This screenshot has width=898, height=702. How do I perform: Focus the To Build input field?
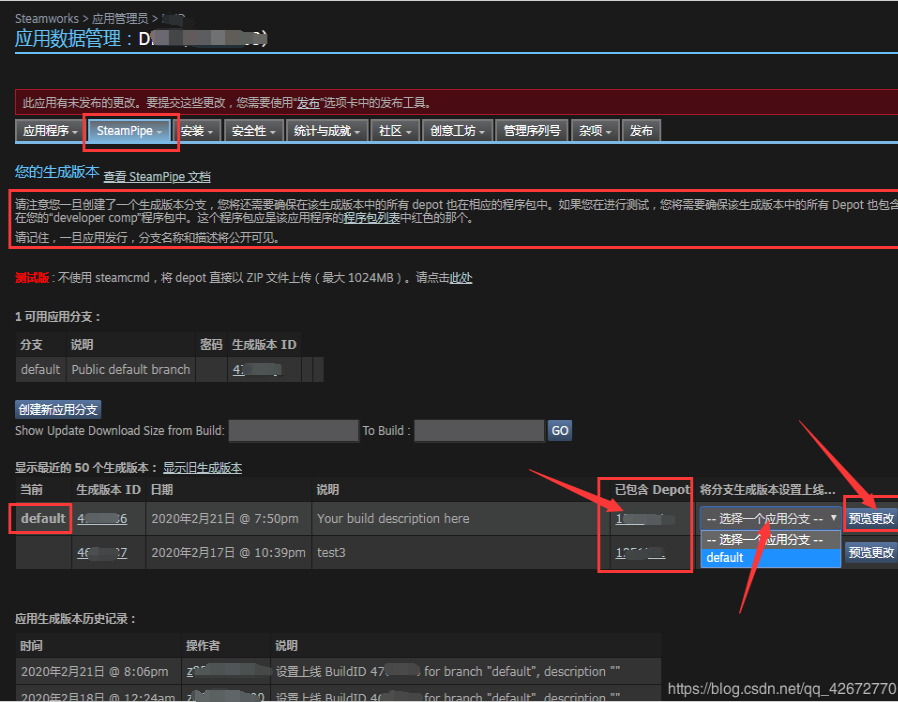479,431
